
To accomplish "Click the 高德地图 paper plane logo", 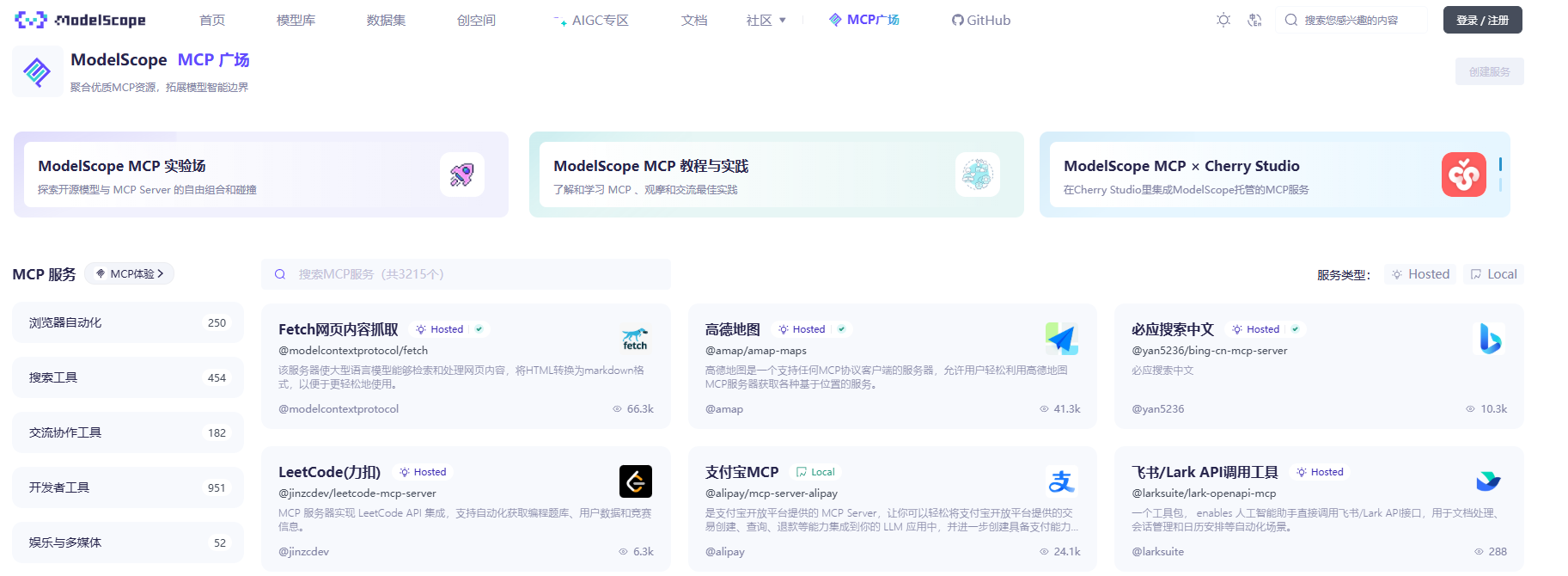I will point(1062,339).
